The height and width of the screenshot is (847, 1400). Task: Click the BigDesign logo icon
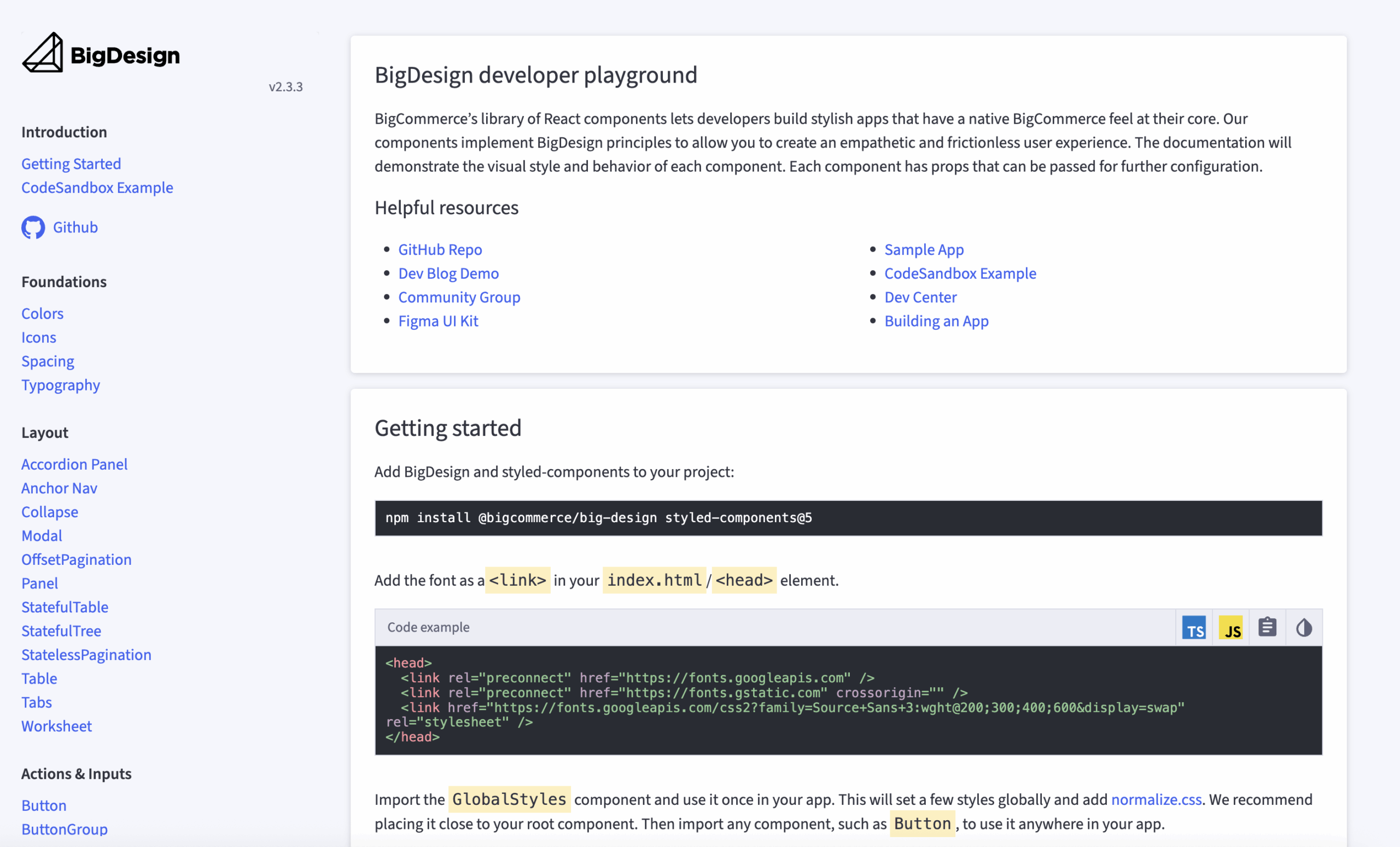click(x=43, y=53)
